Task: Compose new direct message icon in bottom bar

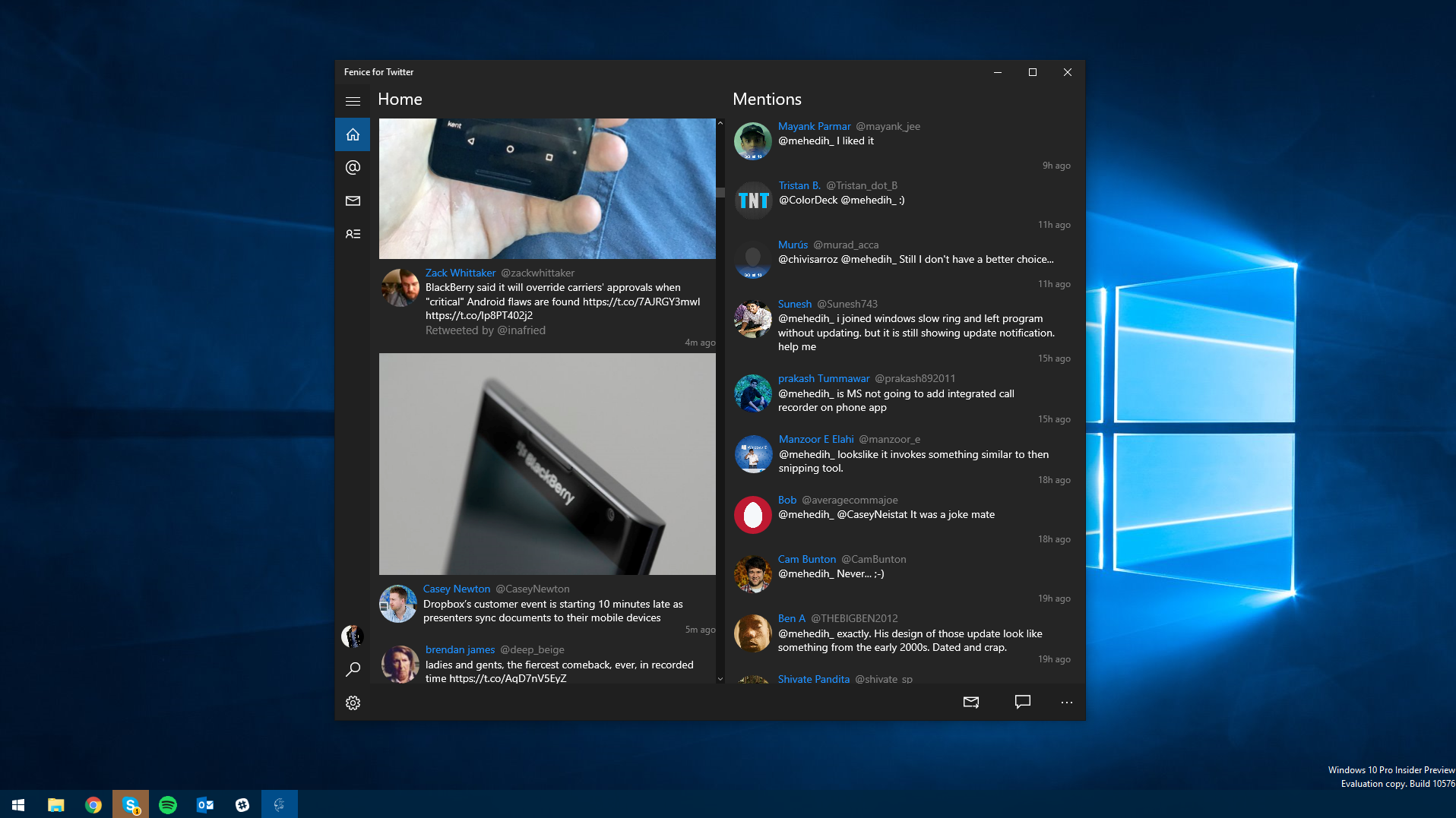Action: 971,703
